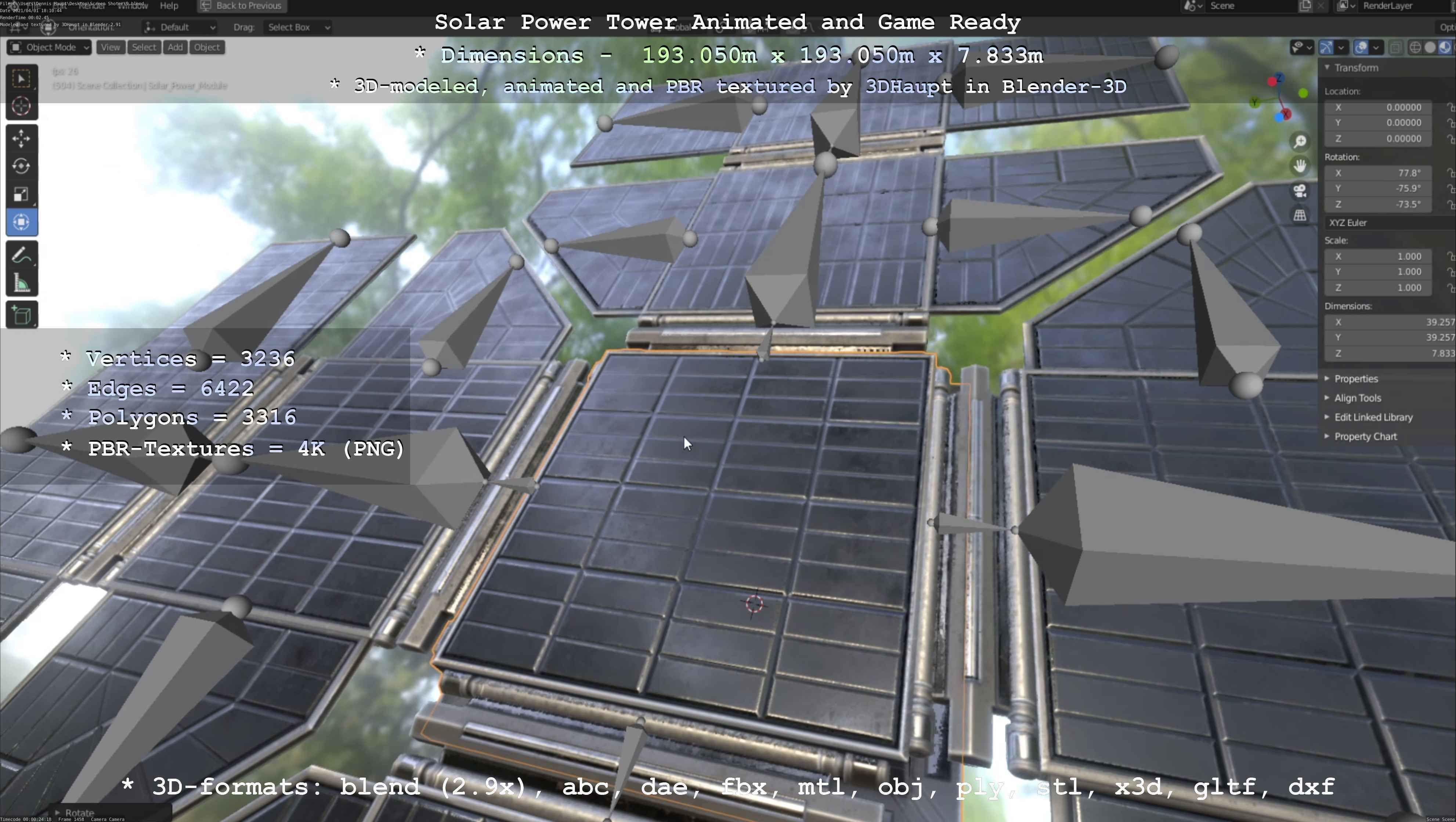Collapse the Transform panel
This screenshot has height=822, width=1456.
click(1355, 68)
